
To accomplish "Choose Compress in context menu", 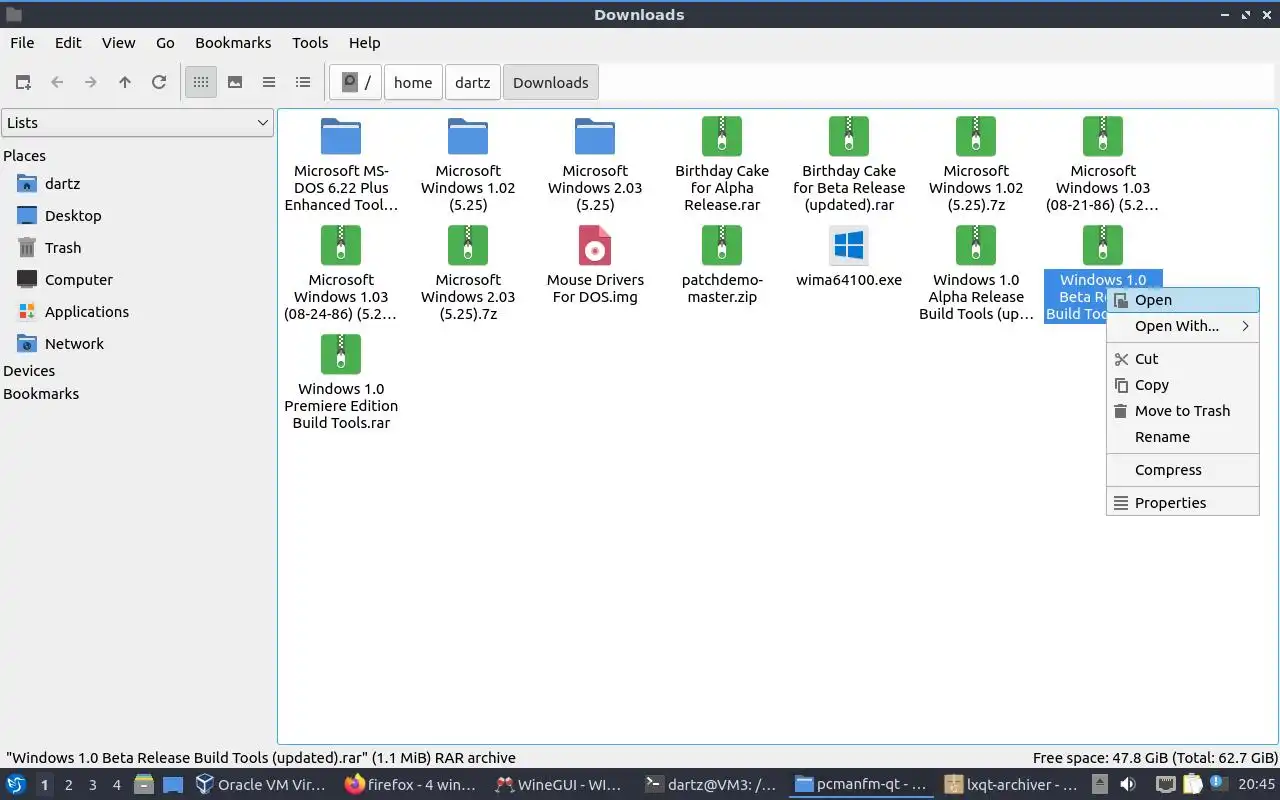I will 1183,470.
